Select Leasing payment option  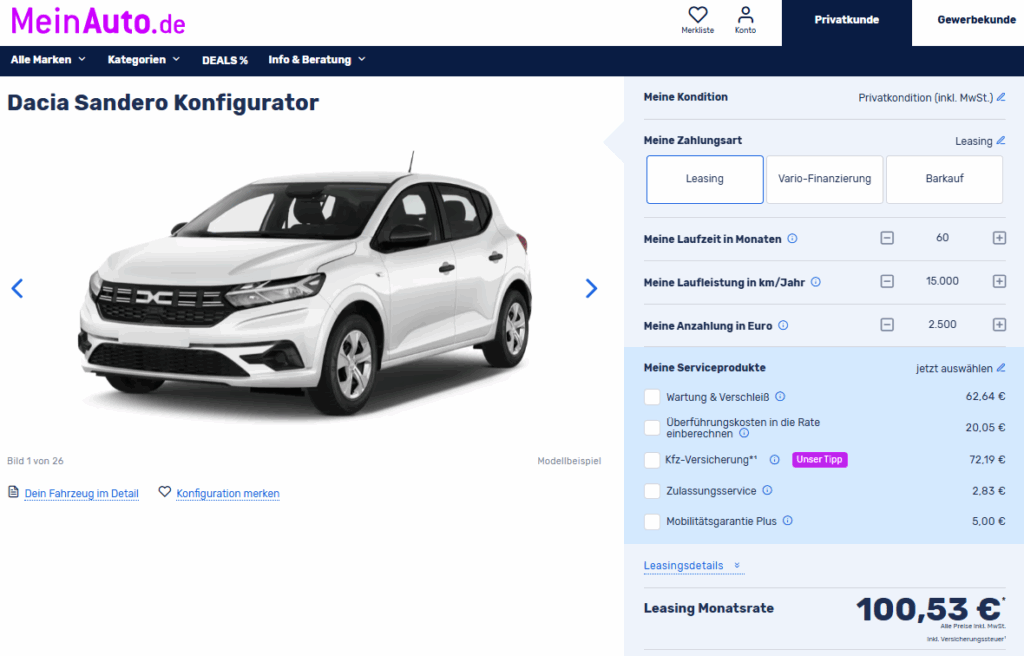tap(705, 179)
